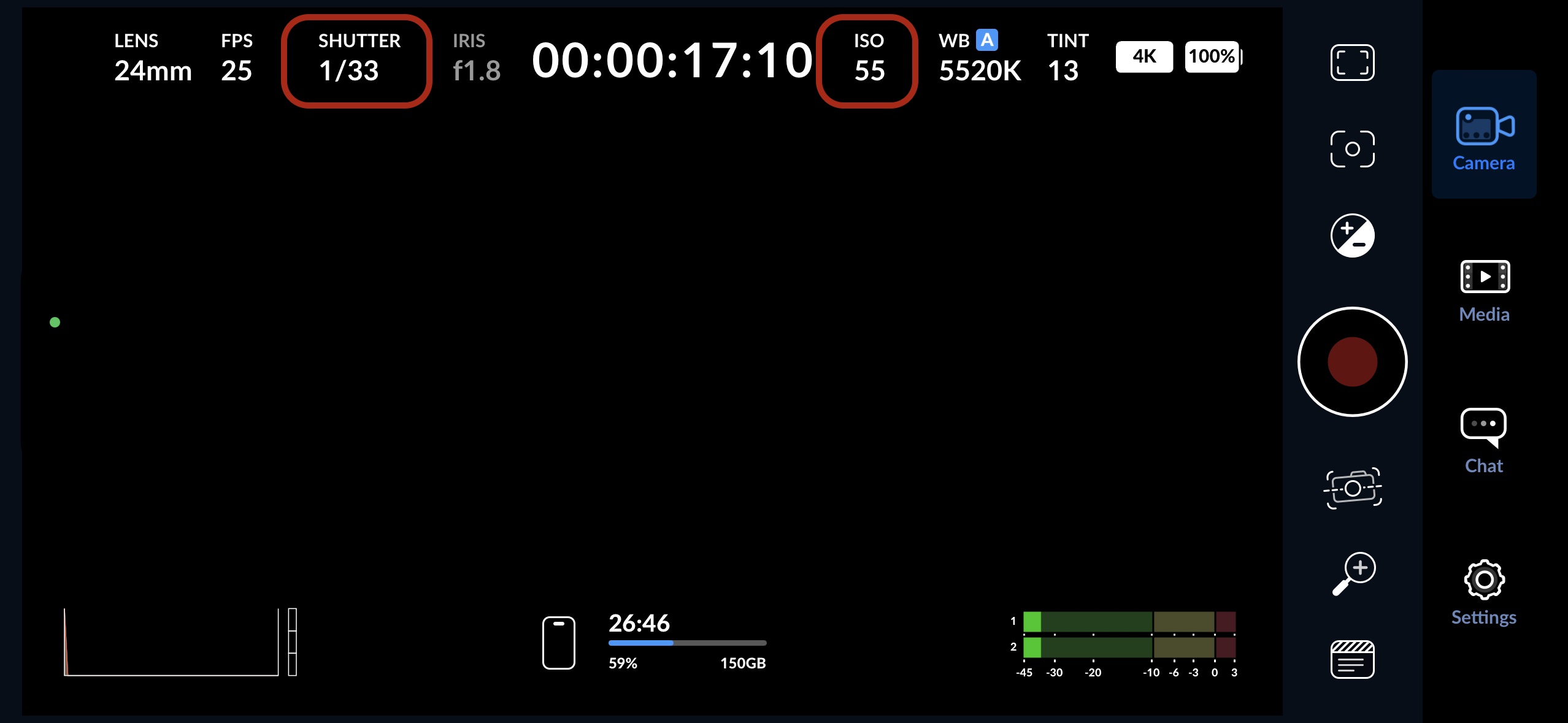This screenshot has width=1568, height=723.
Task: Open the 4K resolution indicator
Action: click(x=1144, y=56)
